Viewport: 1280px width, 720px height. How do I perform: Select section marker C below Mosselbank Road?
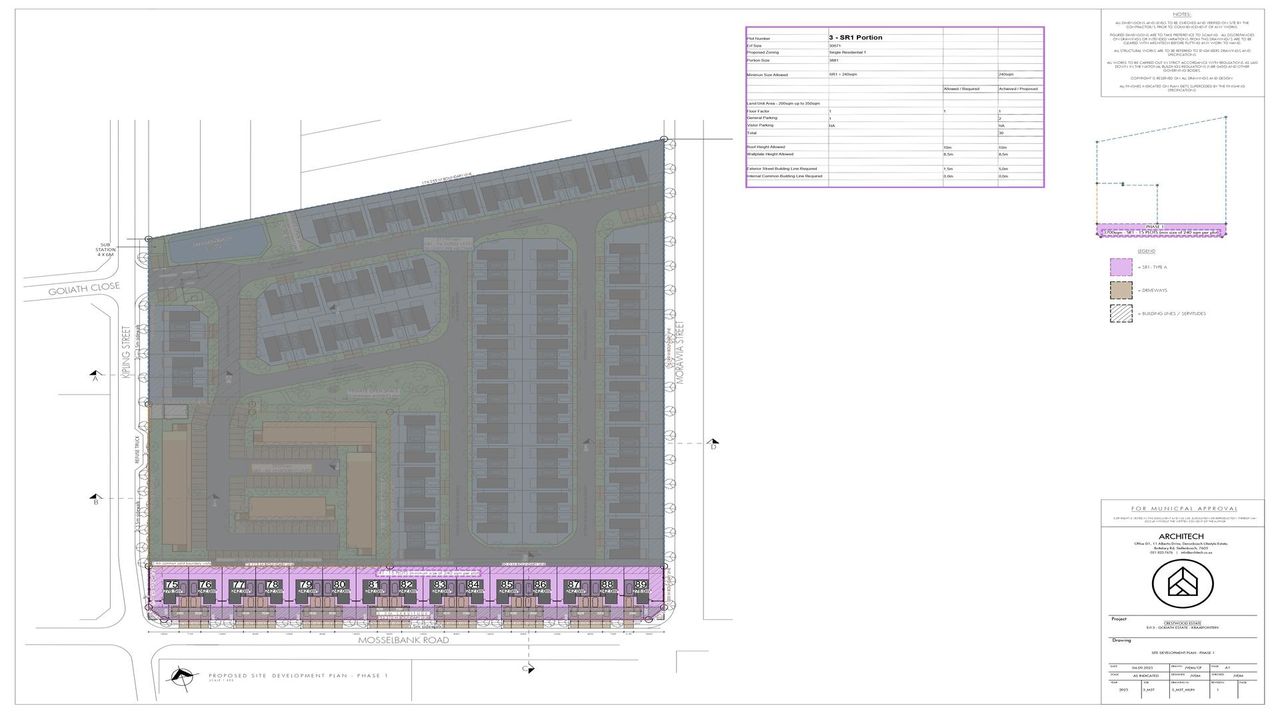[527, 668]
